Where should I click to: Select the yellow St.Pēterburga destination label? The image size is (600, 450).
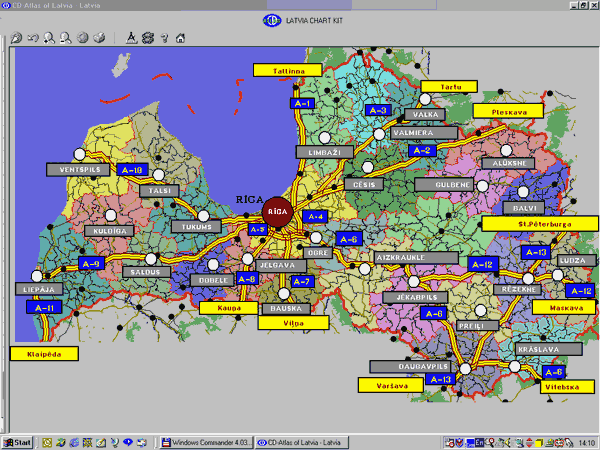click(540, 224)
